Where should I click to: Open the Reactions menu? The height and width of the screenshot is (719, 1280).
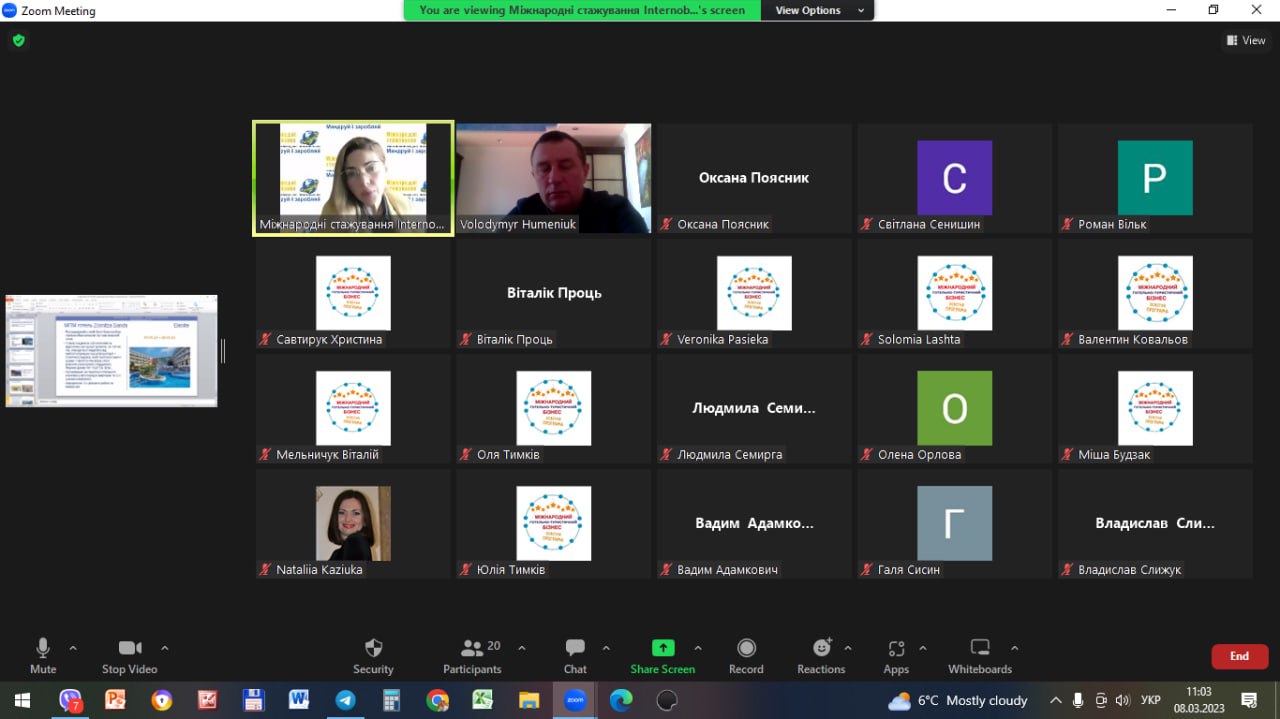pos(821,649)
